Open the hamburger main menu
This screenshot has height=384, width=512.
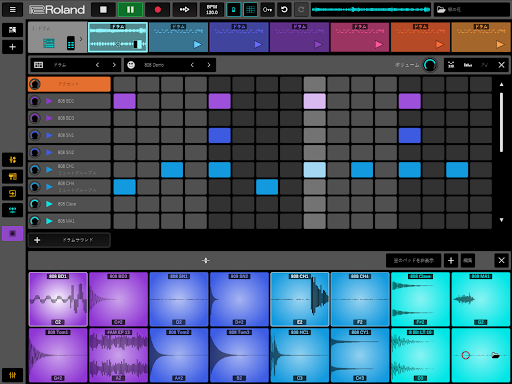tap(12, 9)
